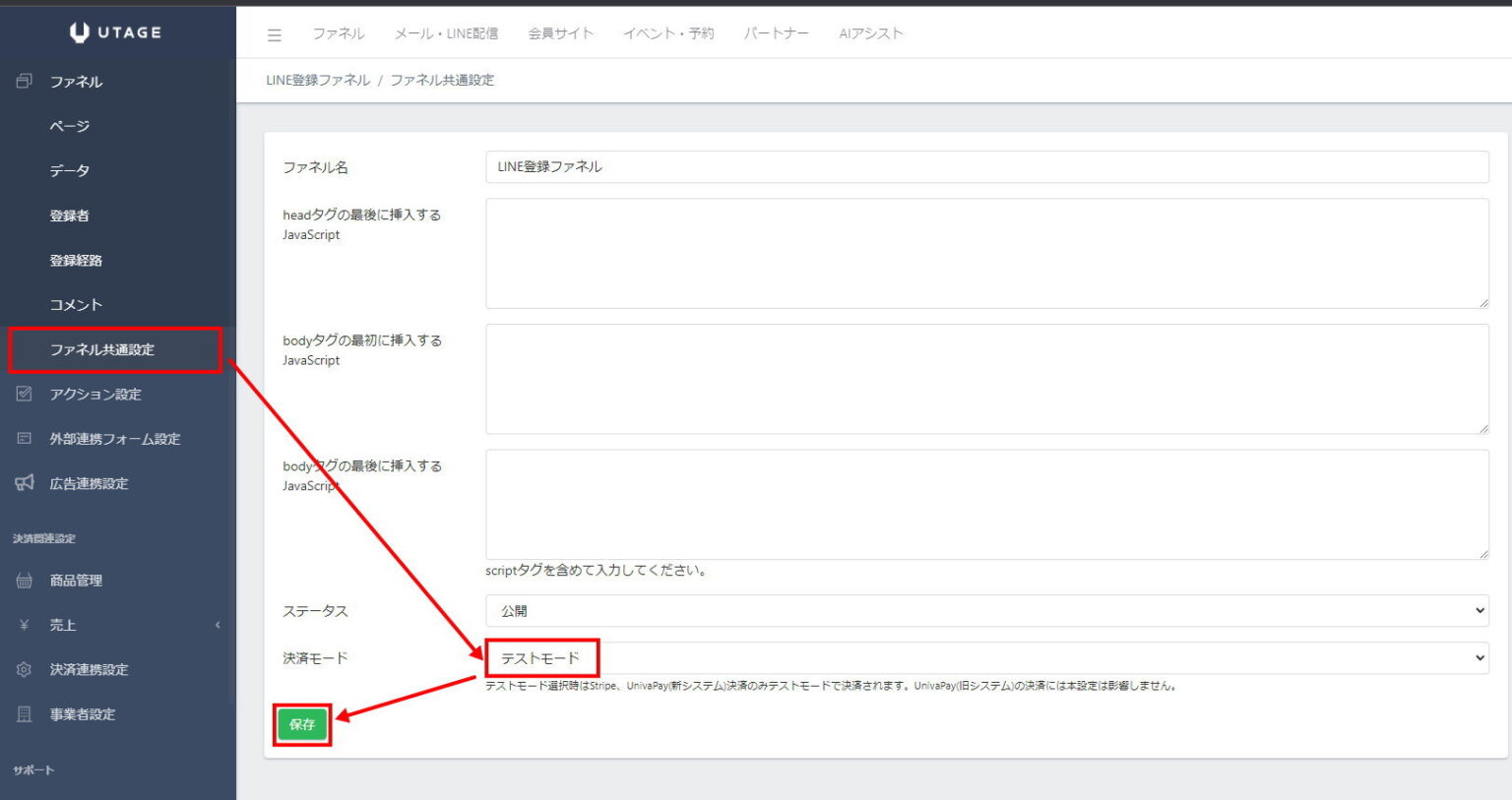Click the アクション設定 gear icon in sidebar
1512x800 pixels.
click(22, 394)
